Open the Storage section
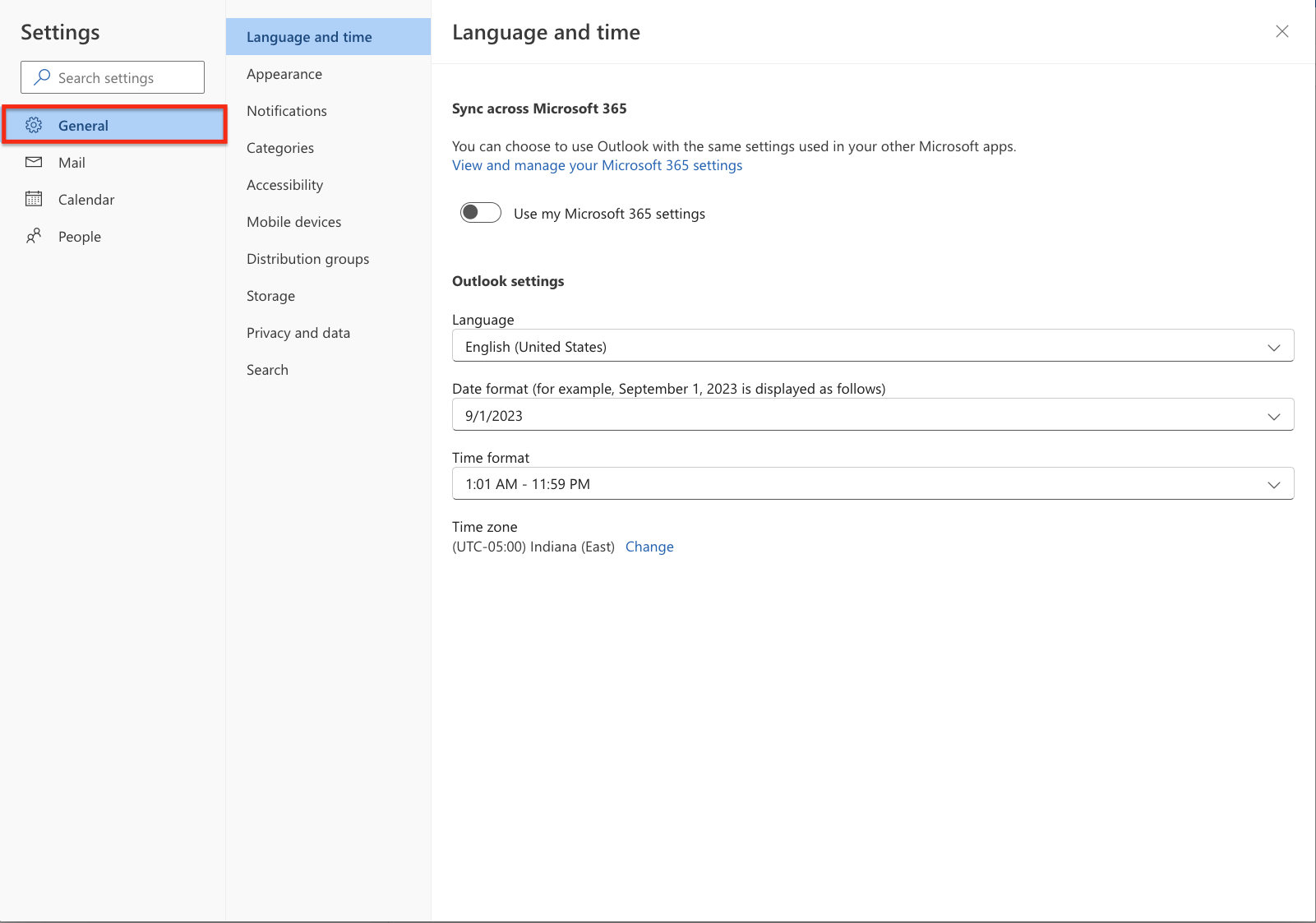This screenshot has height=923, width=1316. 328,296
